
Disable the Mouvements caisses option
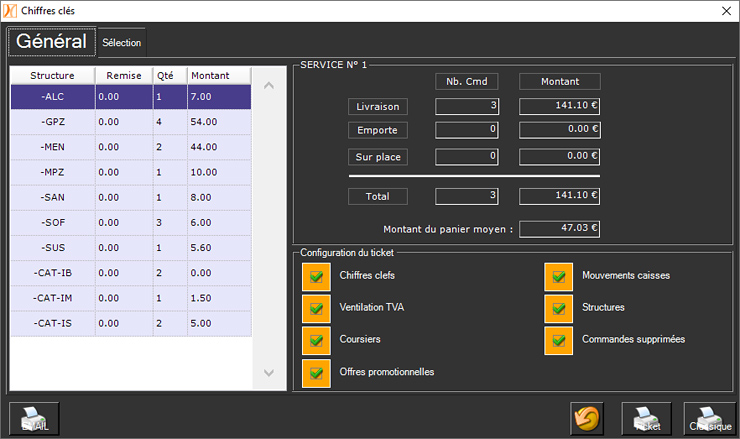coord(559,276)
